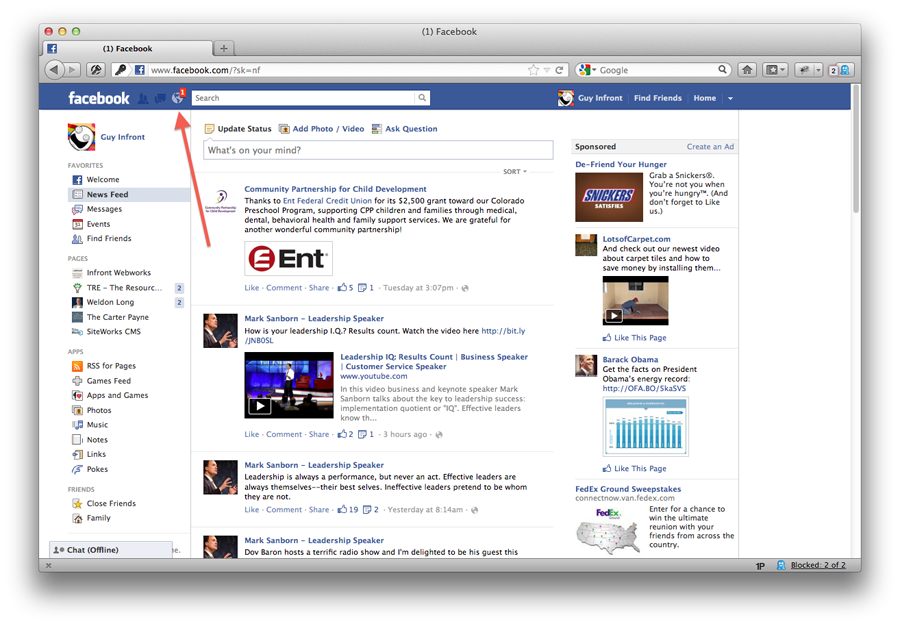Select News Feed in Favorites
Screen dimensions: 900x626
(129, 195)
